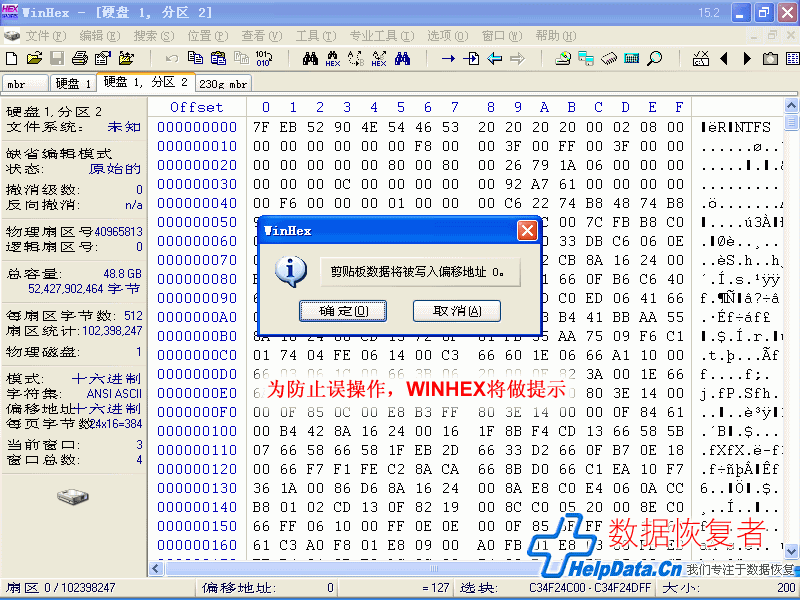The height and width of the screenshot is (600, 800).
Task: Switch to the 硬盘 1 tab
Action: 73,84
